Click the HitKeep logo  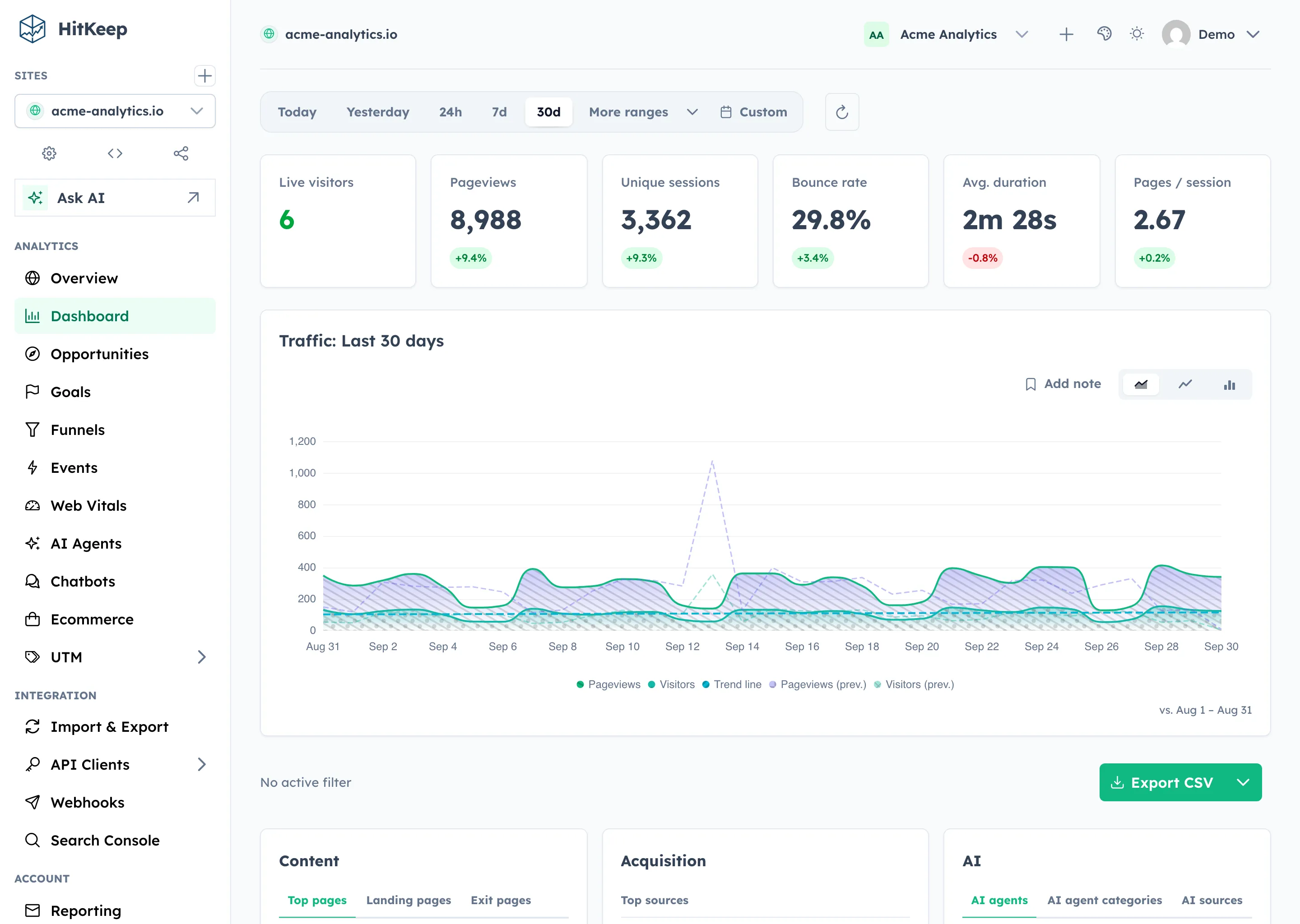73,29
